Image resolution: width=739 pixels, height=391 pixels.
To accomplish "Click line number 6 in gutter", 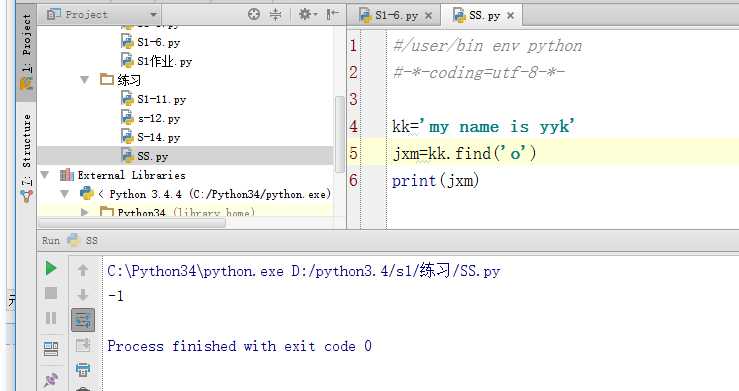I will point(353,180).
